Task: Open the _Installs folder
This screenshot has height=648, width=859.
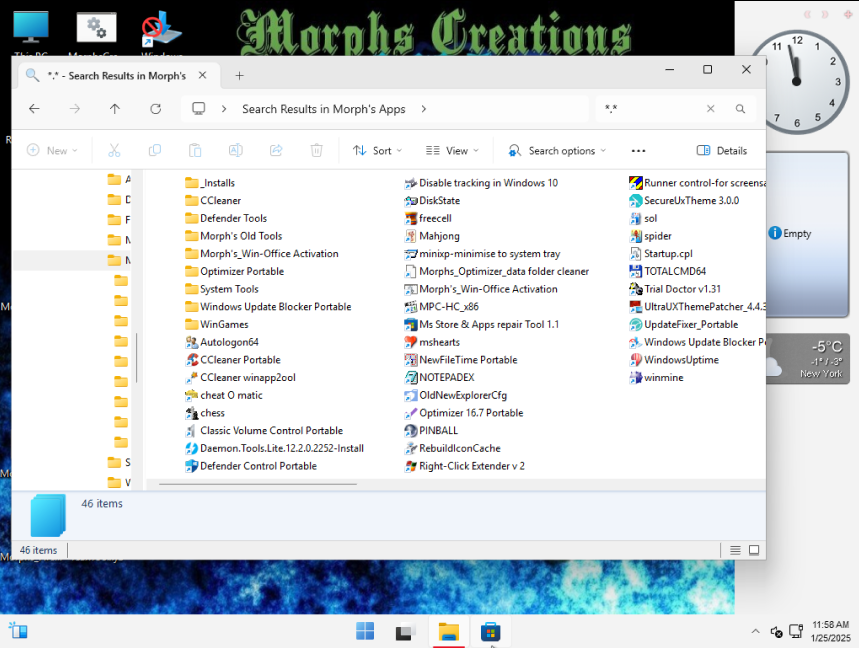Action: (x=210, y=183)
